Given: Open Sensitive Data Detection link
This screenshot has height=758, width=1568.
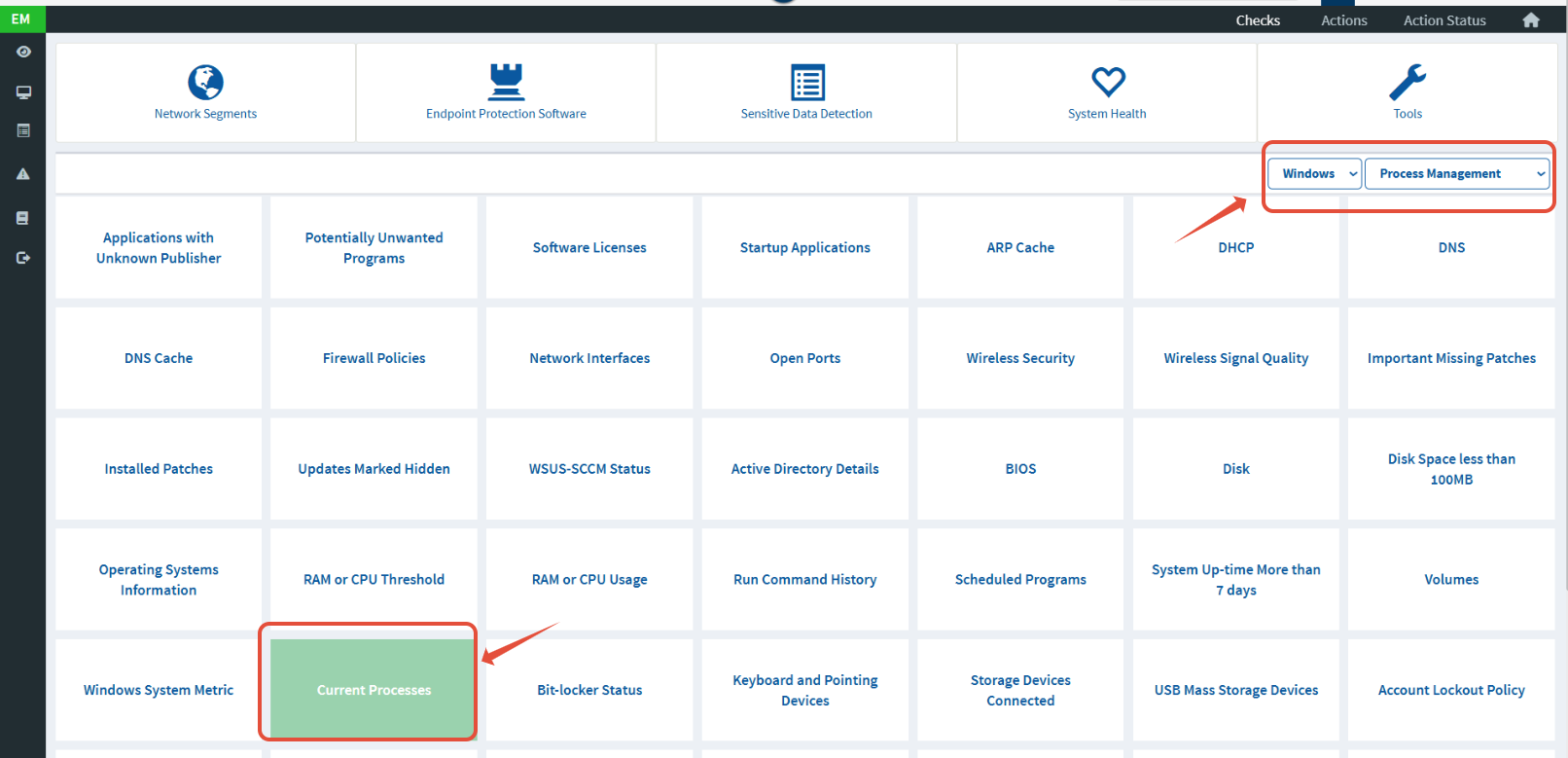Looking at the screenshot, I should point(806,114).
